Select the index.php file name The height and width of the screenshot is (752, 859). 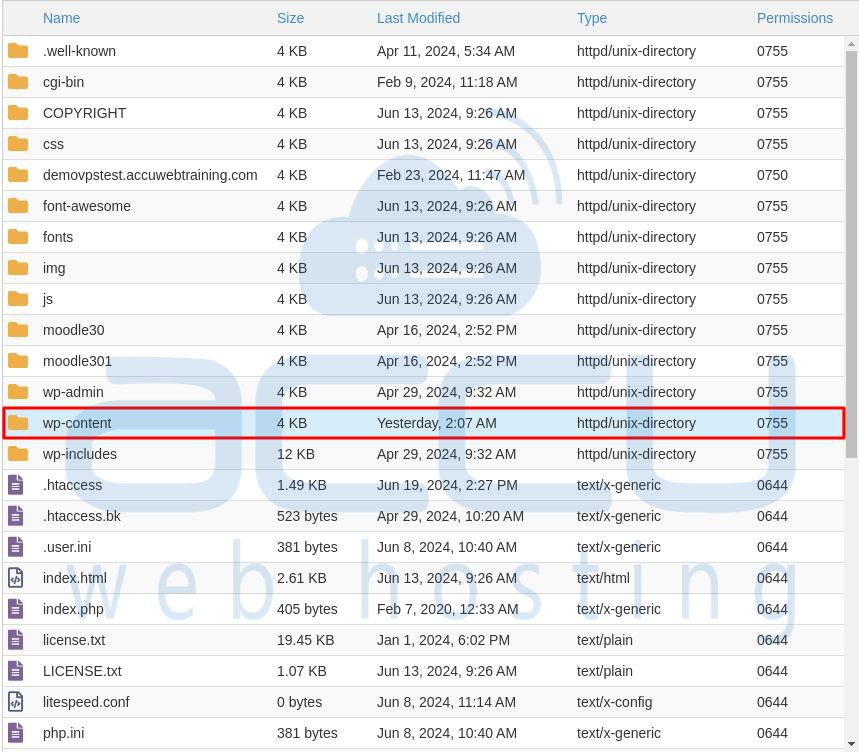click(73, 609)
